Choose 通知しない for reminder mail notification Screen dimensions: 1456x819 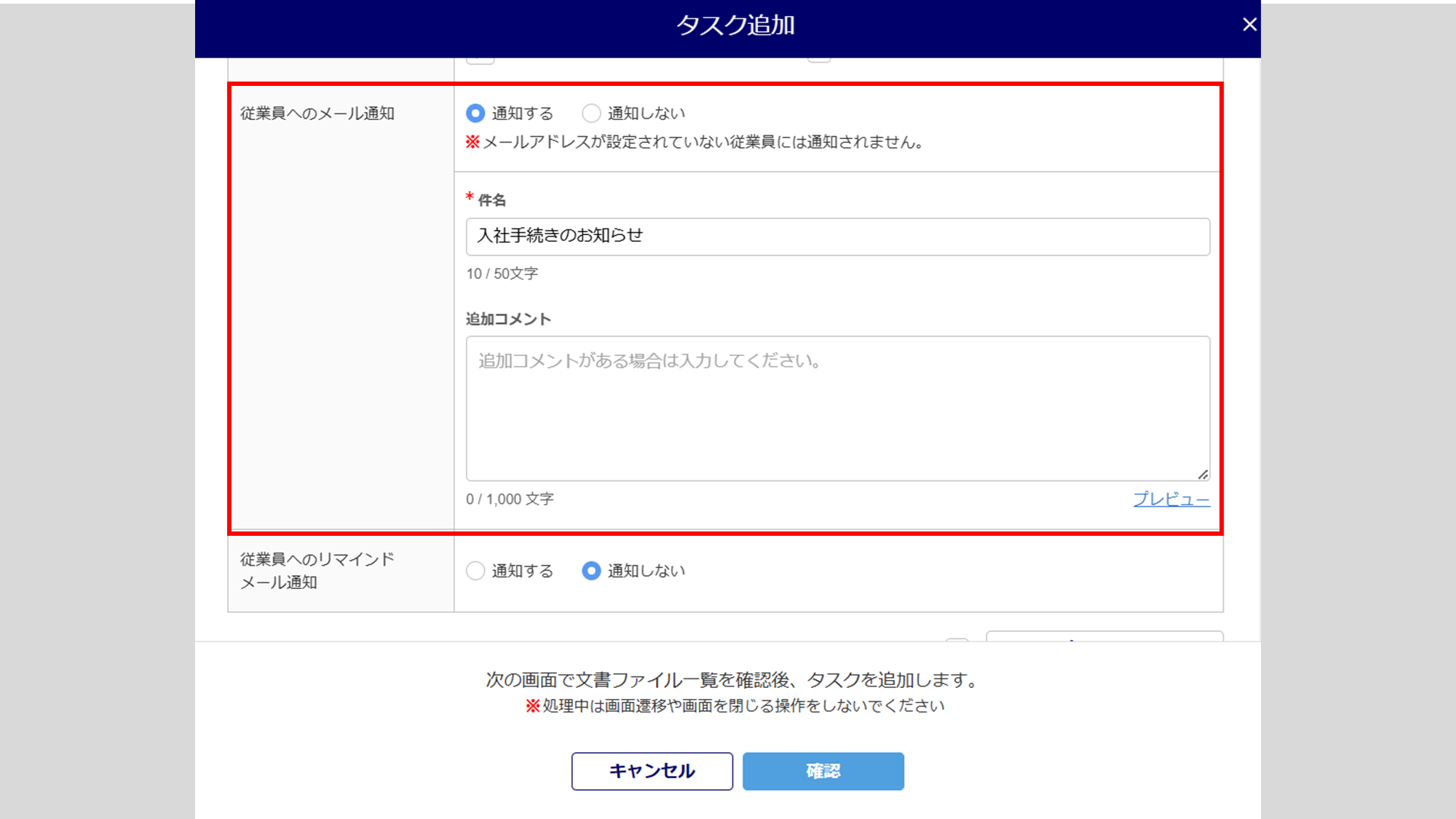[591, 571]
